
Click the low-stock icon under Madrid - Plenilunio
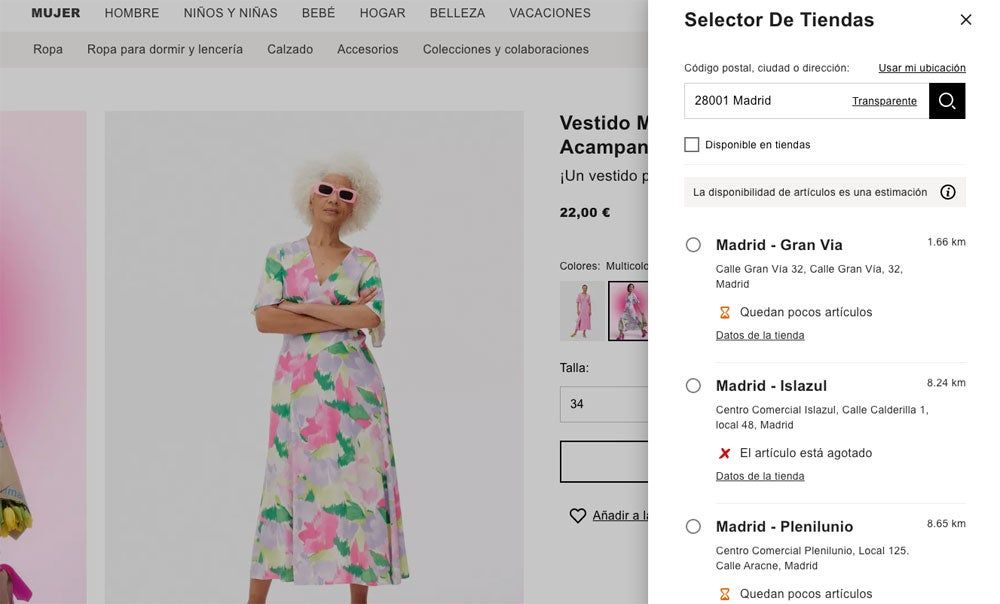tap(723, 593)
